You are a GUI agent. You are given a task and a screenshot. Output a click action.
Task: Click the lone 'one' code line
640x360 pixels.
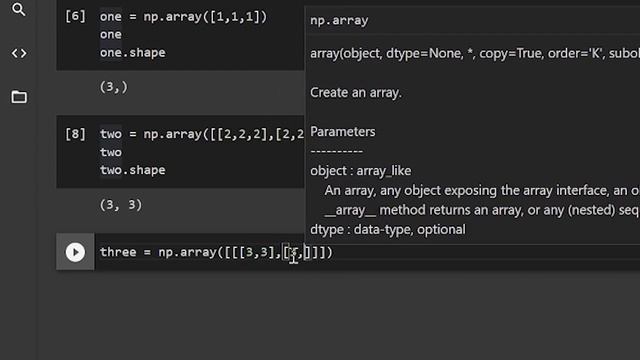point(111,35)
